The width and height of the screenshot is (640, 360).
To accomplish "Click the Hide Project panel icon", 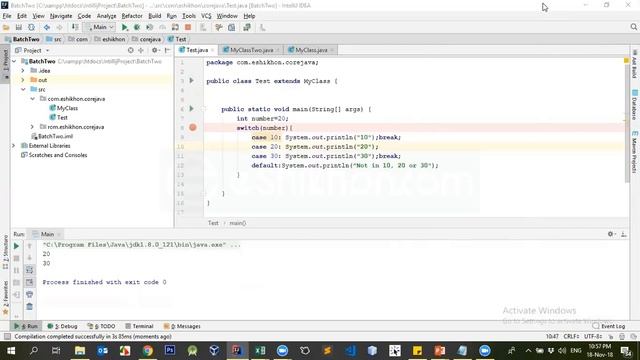I will [167, 50].
